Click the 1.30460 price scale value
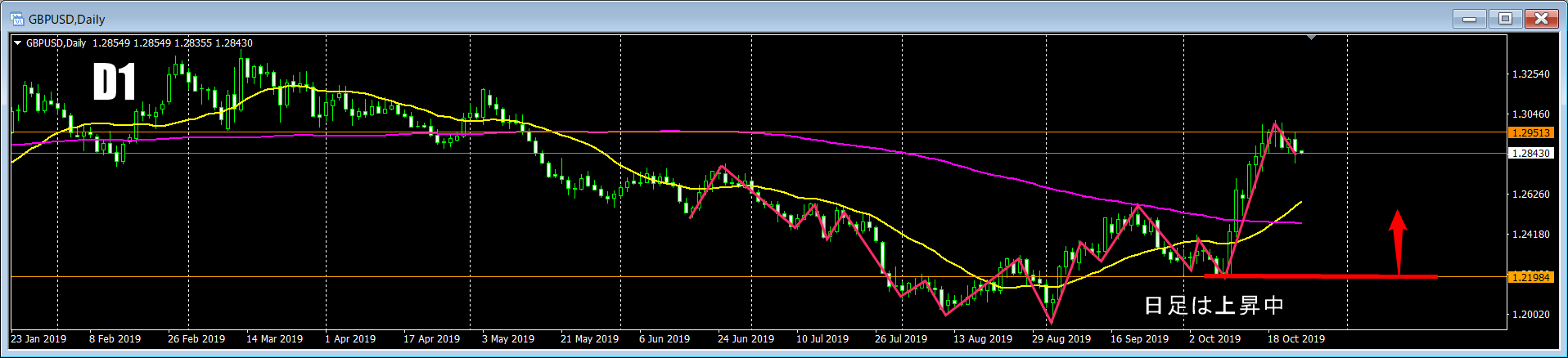 click(1530, 114)
